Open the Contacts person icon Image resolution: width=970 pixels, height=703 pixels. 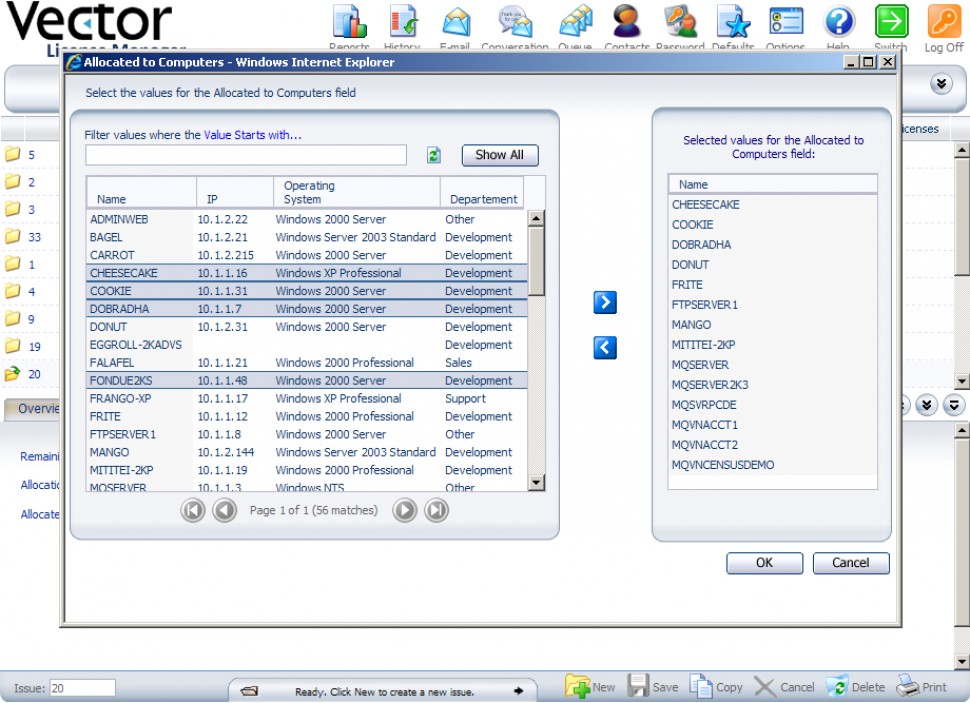click(x=627, y=22)
